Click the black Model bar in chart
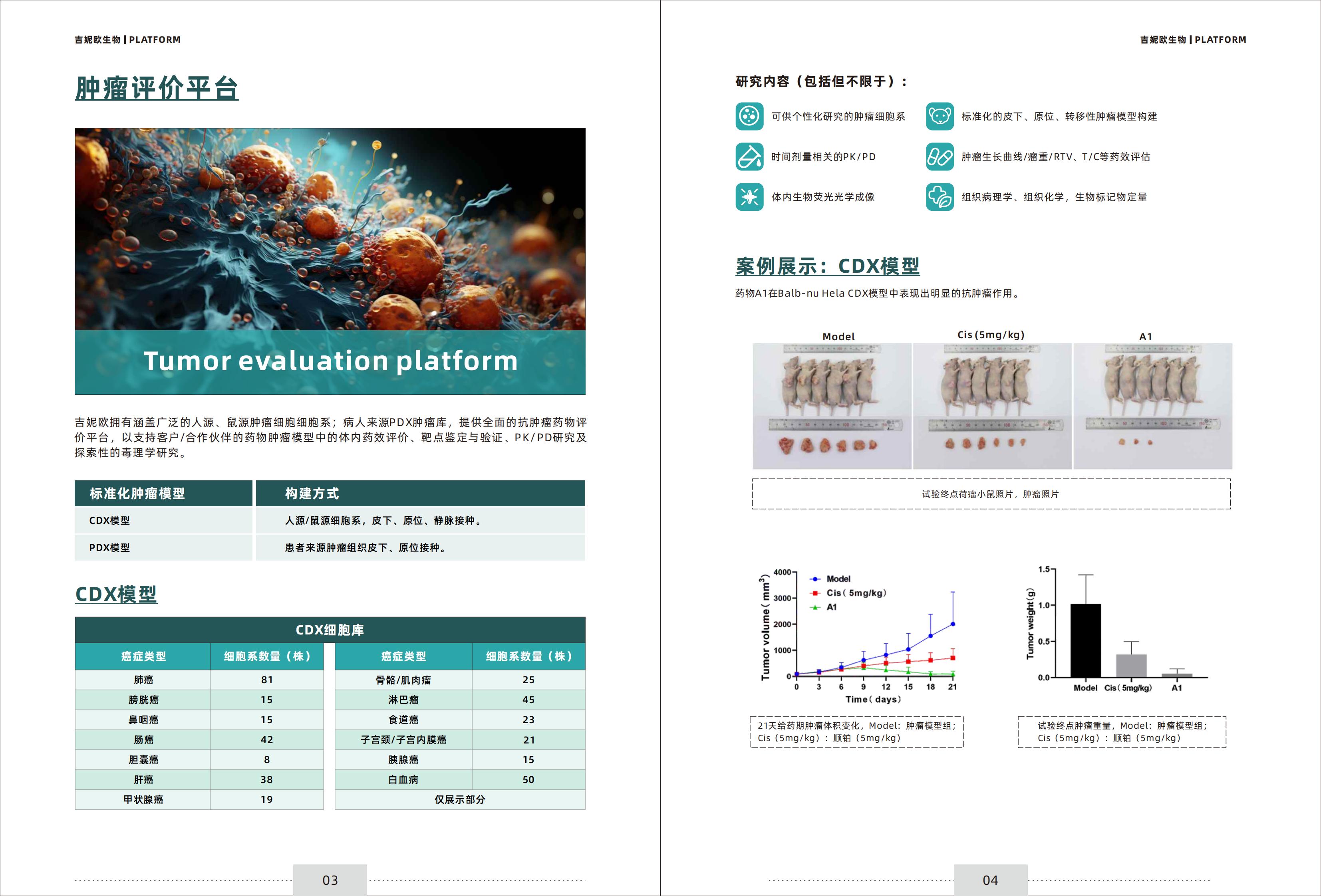1321x896 pixels. (1085, 640)
